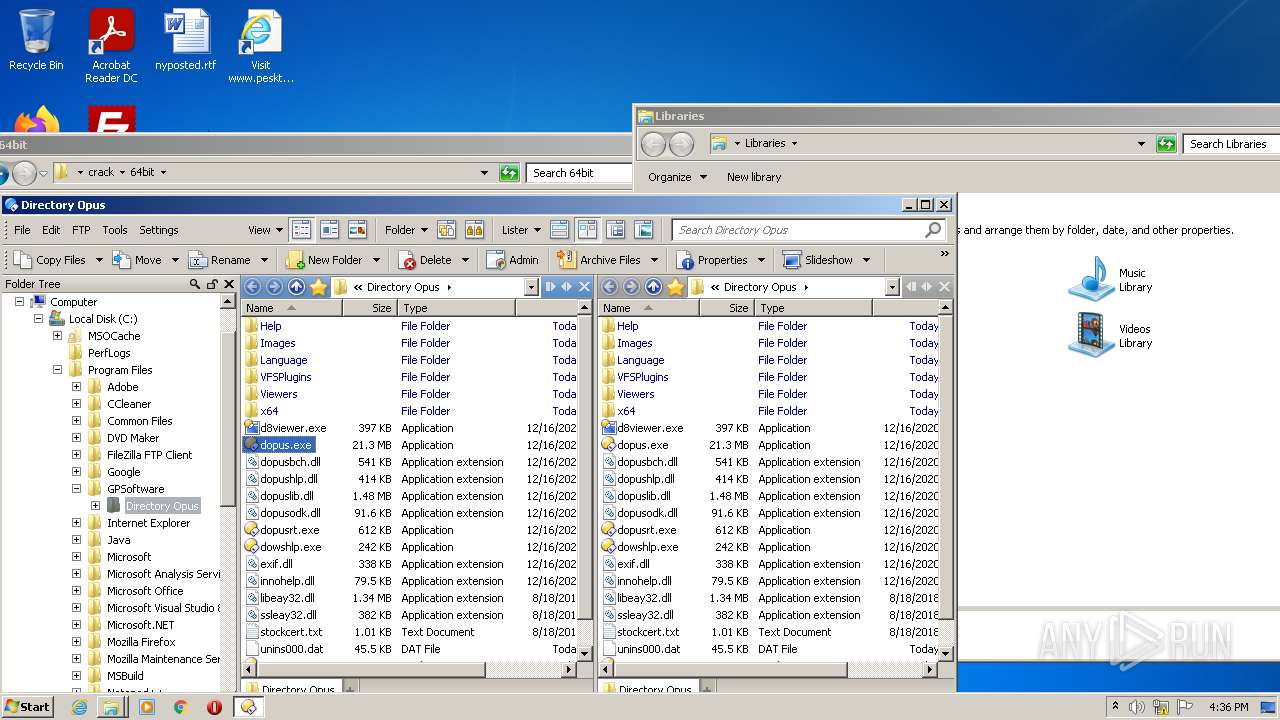Click the Admin toolbar button

point(513,260)
